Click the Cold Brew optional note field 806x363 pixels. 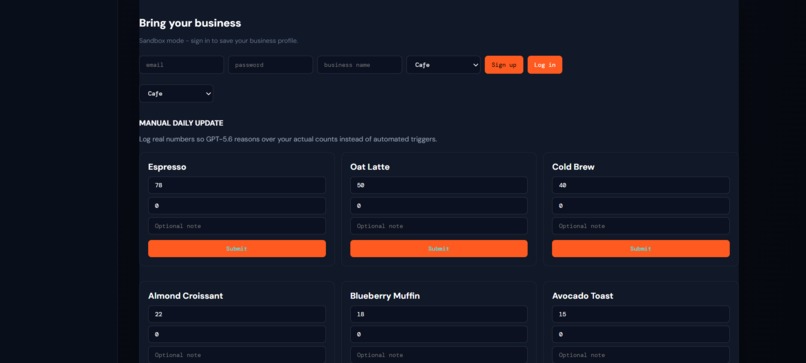pos(641,226)
